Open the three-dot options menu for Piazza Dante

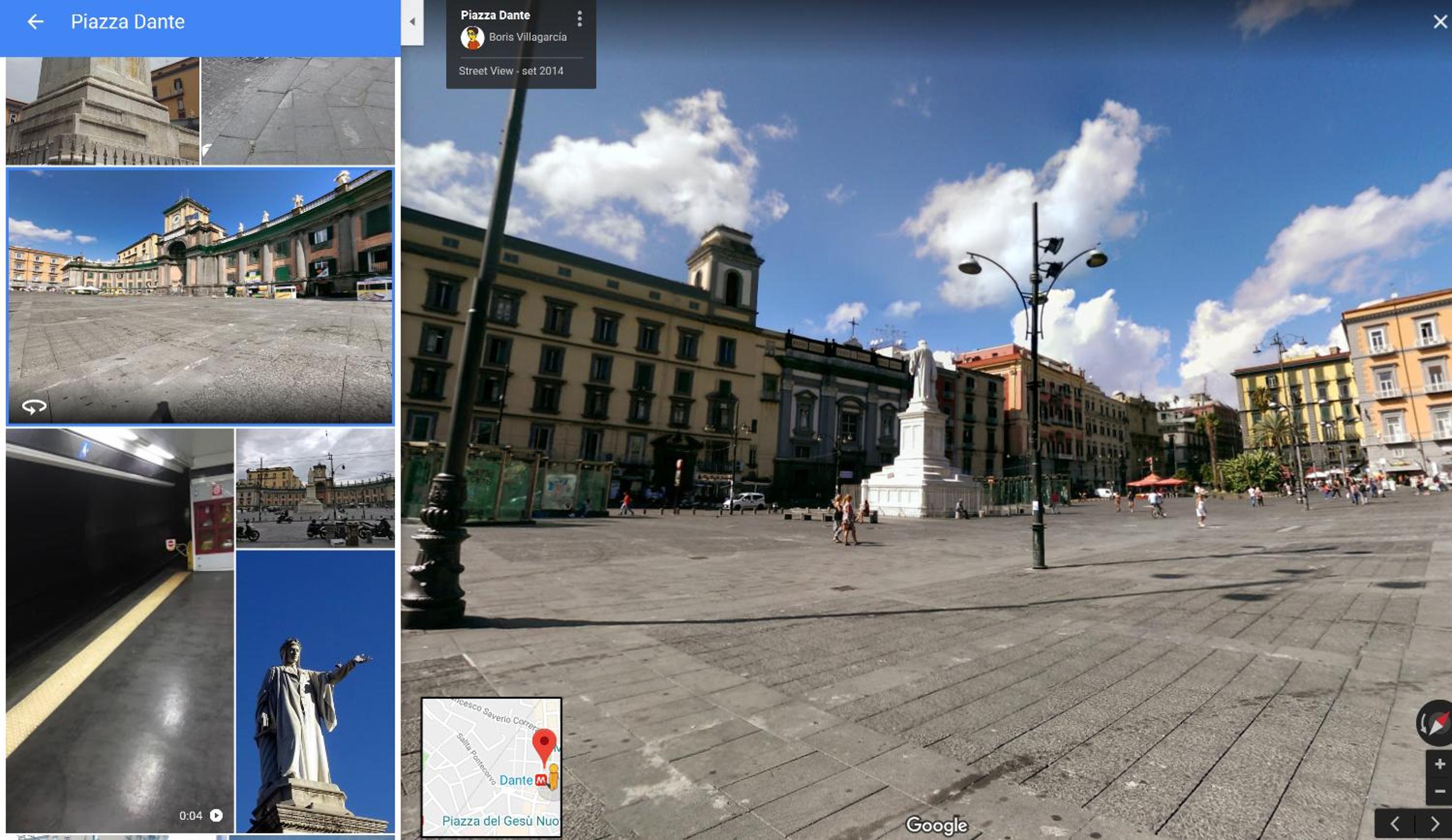pos(580,19)
